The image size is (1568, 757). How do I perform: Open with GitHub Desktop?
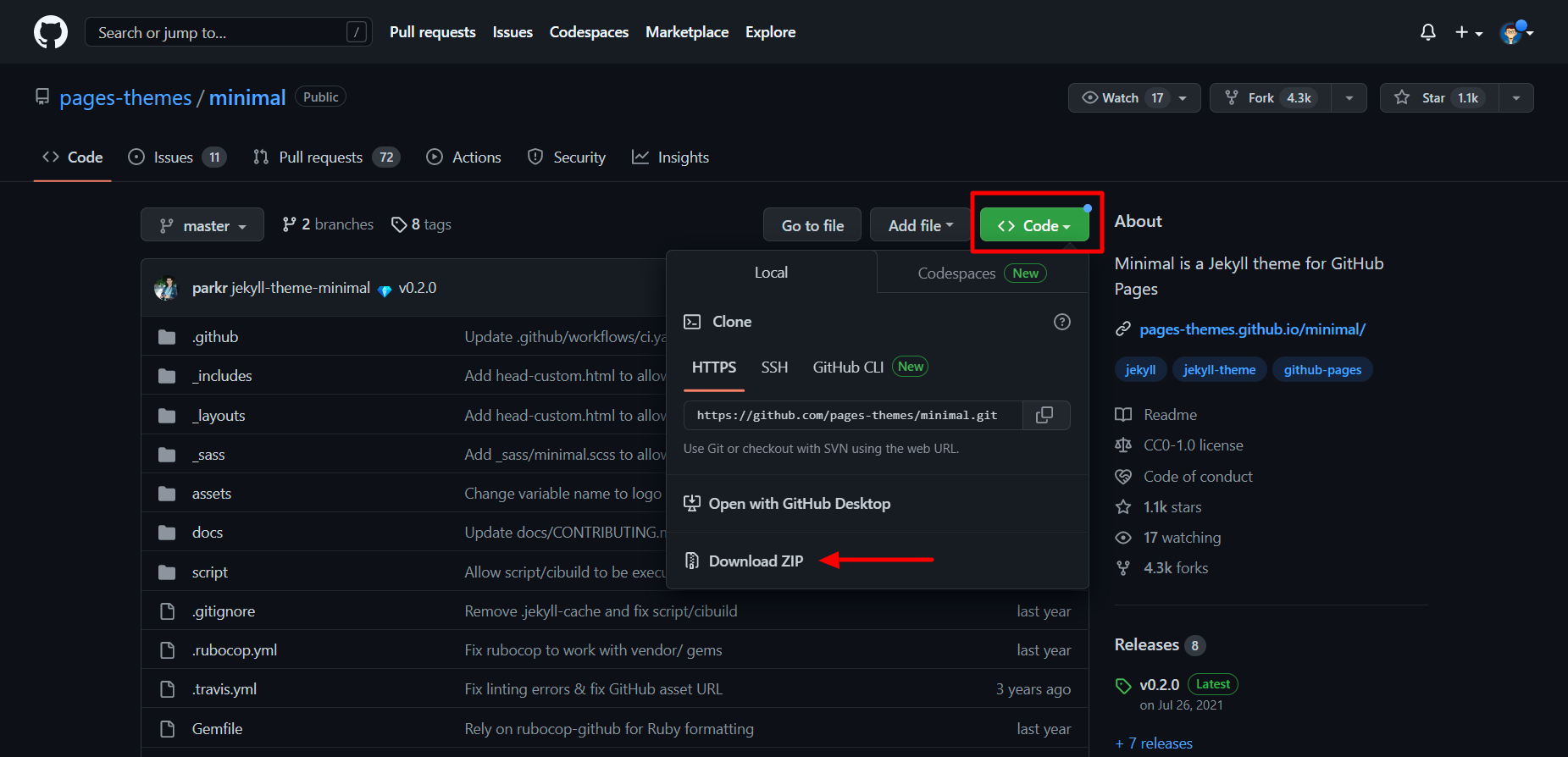[799, 504]
